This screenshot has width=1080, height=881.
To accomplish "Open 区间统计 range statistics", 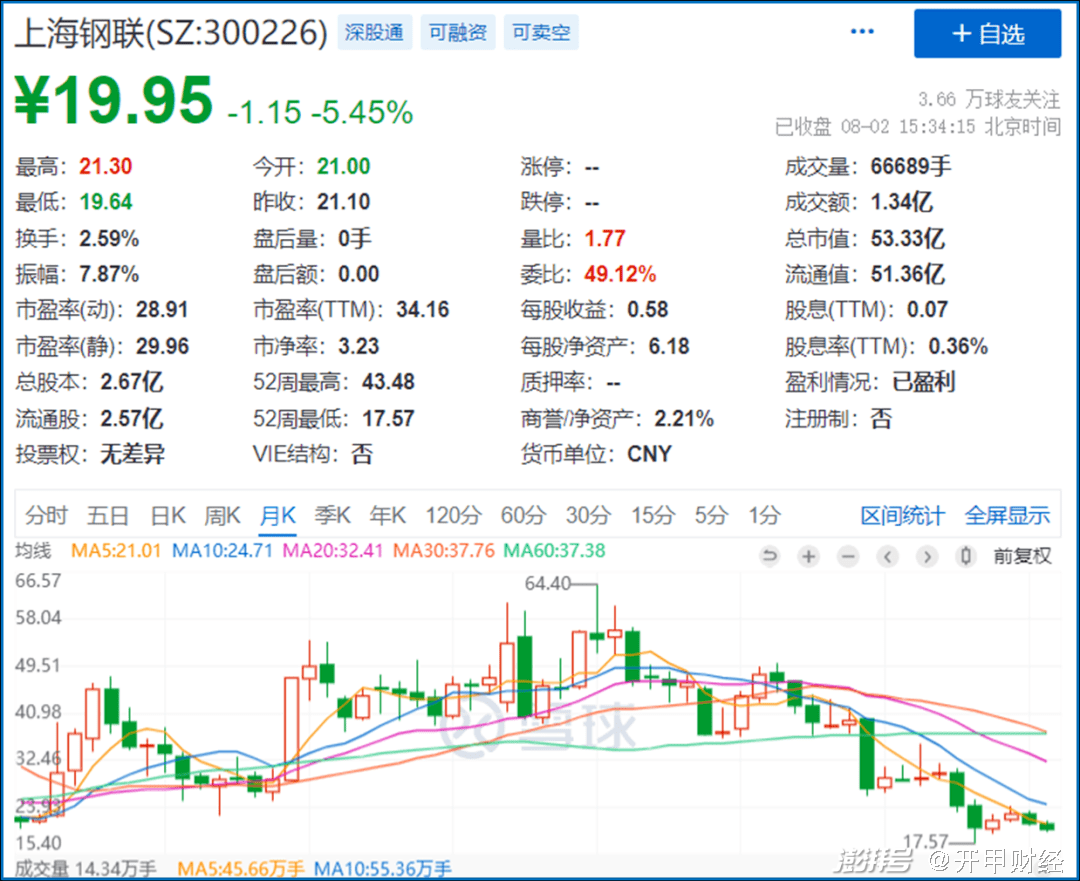I will click(902, 516).
